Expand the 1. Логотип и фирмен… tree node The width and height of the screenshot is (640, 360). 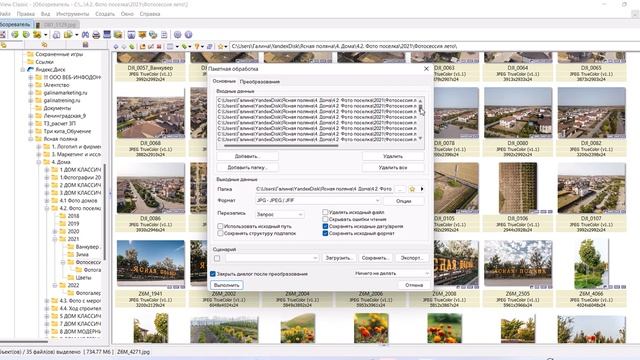[x=39, y=147]
